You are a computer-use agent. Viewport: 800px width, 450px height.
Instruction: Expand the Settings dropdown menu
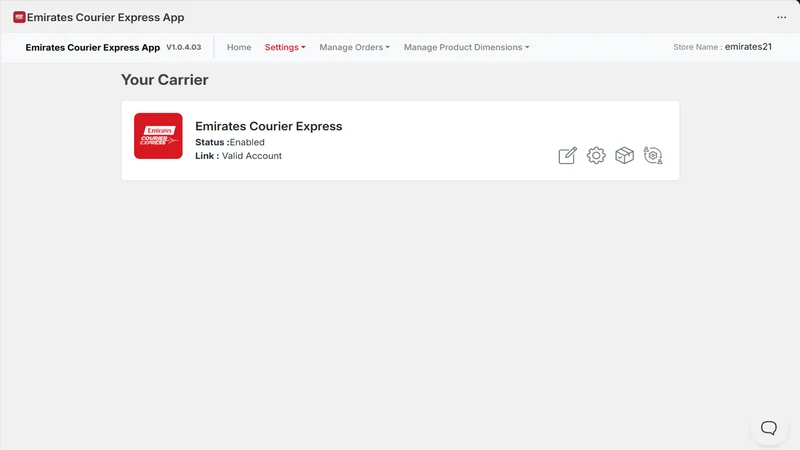(x=285, y=47)
